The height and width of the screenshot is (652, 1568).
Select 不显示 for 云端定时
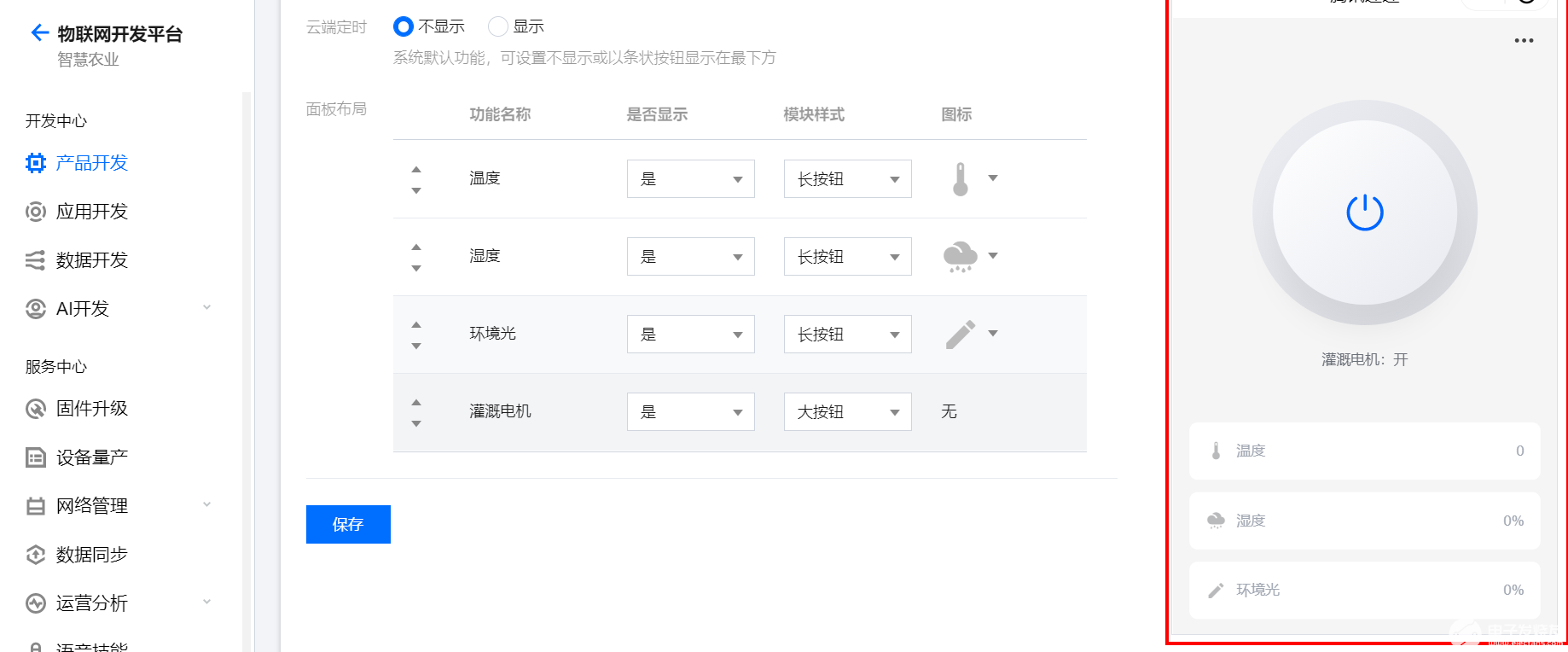pos(404,26)
